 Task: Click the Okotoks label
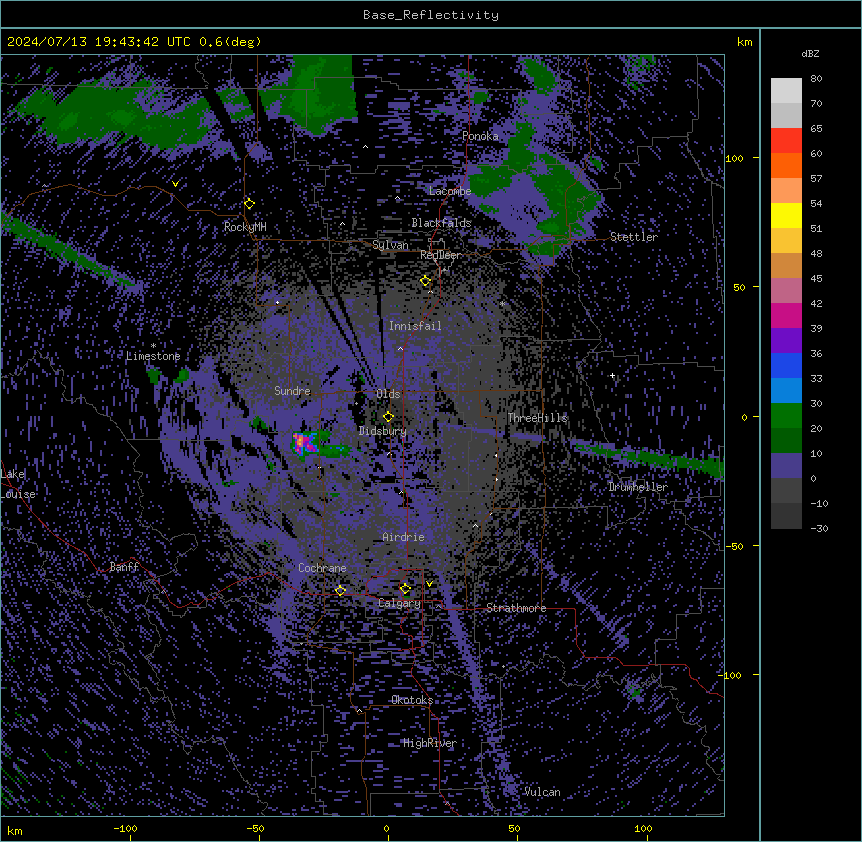[x=412, y=700]
